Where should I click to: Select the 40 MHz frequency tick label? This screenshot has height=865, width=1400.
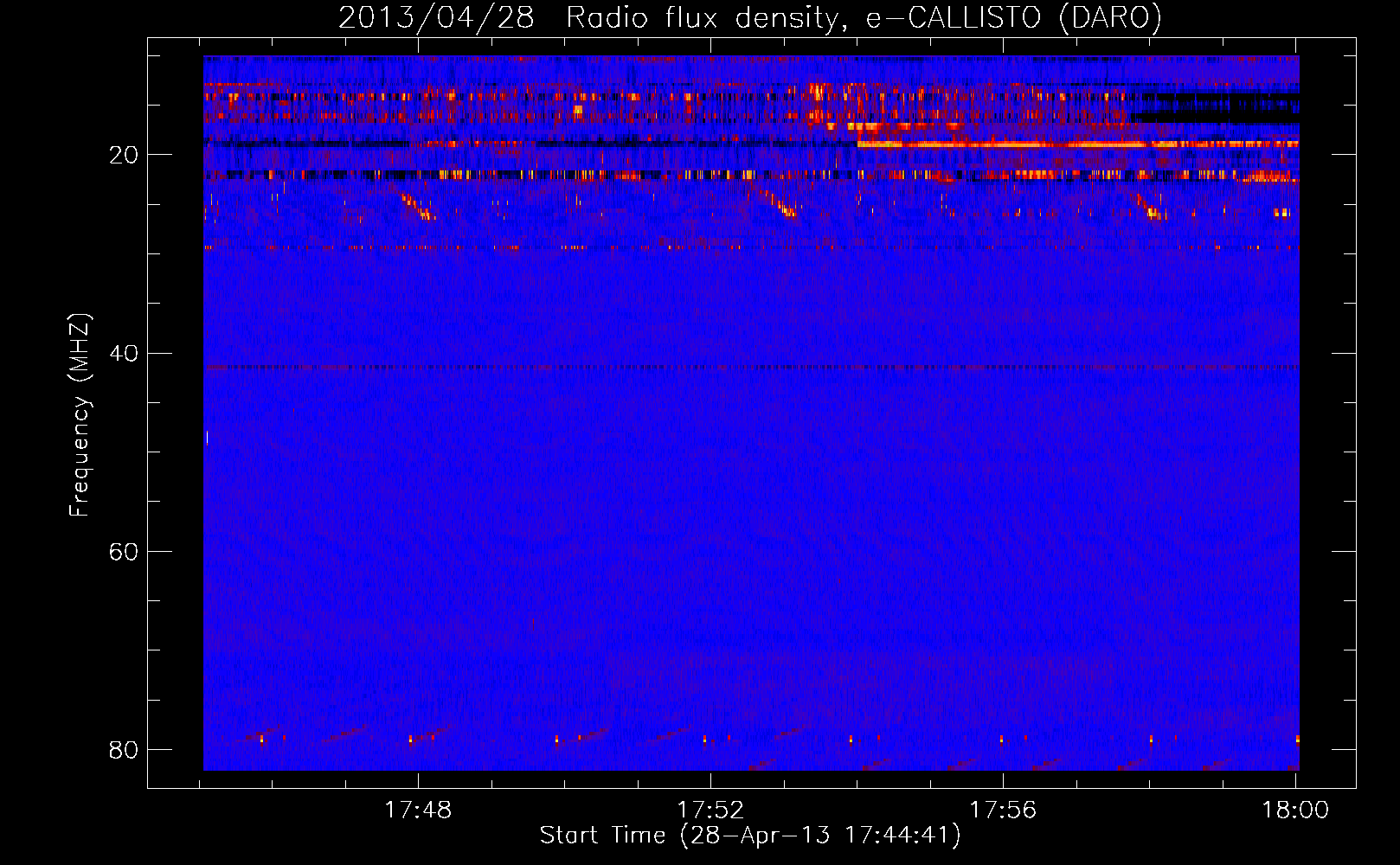[124, 353]
